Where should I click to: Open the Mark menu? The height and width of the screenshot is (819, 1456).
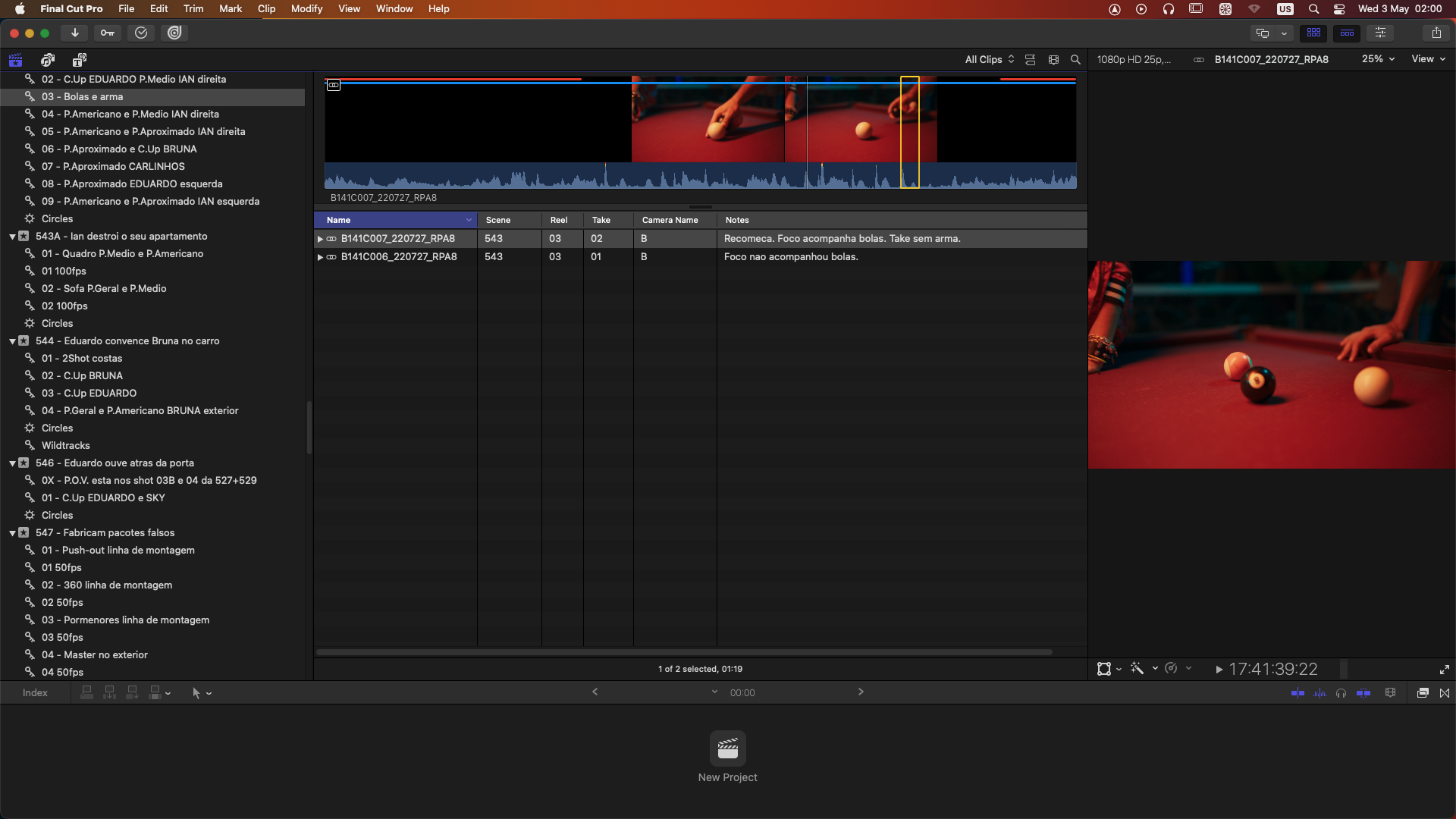[230, 9]
